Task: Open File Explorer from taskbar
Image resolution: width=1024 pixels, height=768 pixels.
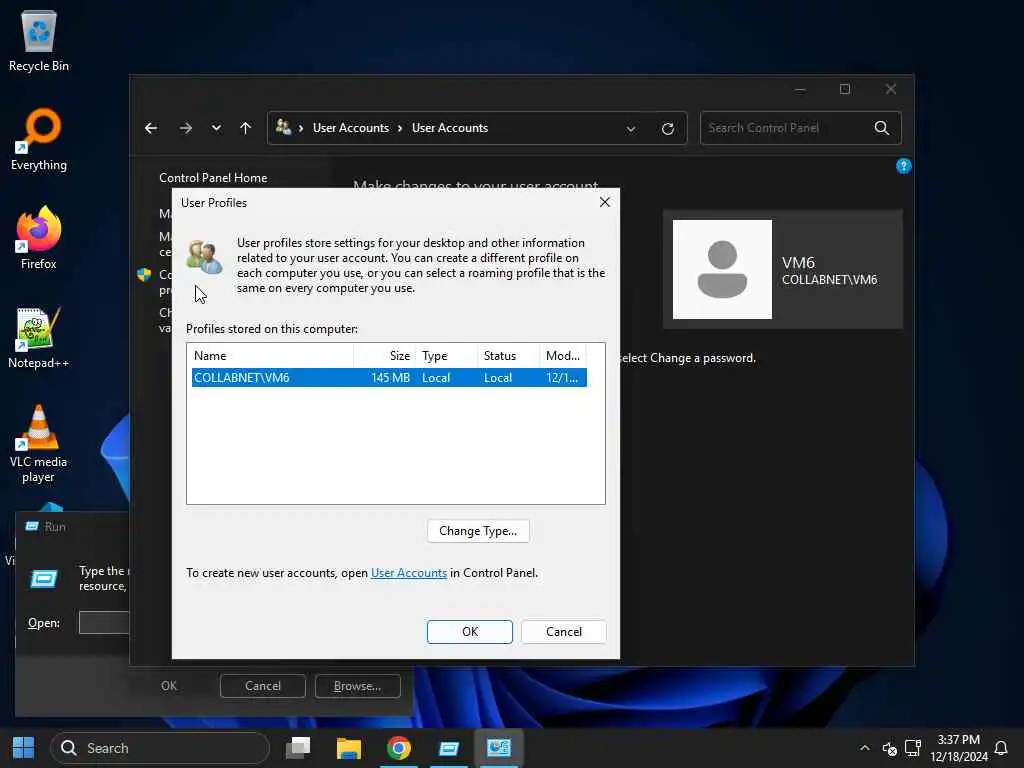Action: (349, 748)
